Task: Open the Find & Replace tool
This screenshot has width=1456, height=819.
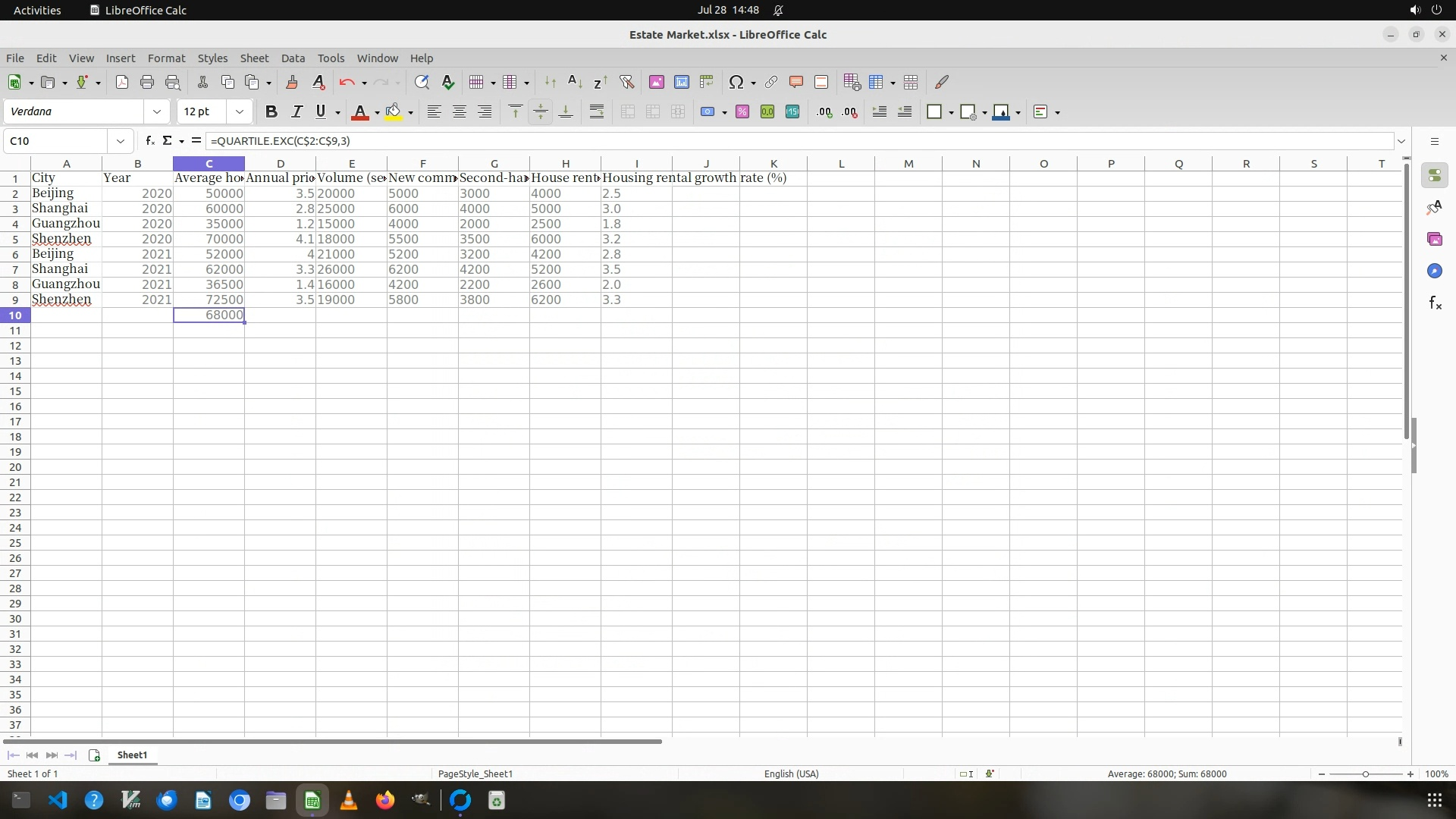Action: click(x=422, y=83)
